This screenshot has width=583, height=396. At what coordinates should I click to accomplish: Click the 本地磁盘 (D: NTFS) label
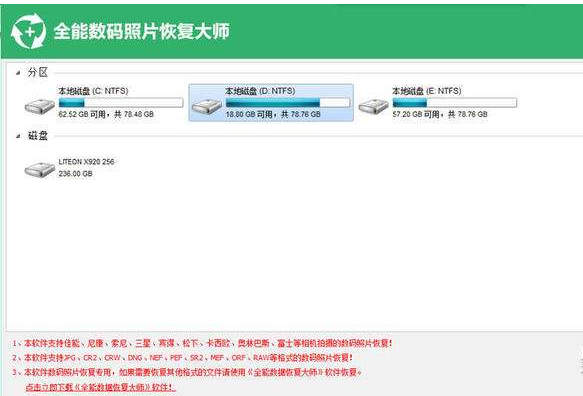coord(260,91)
